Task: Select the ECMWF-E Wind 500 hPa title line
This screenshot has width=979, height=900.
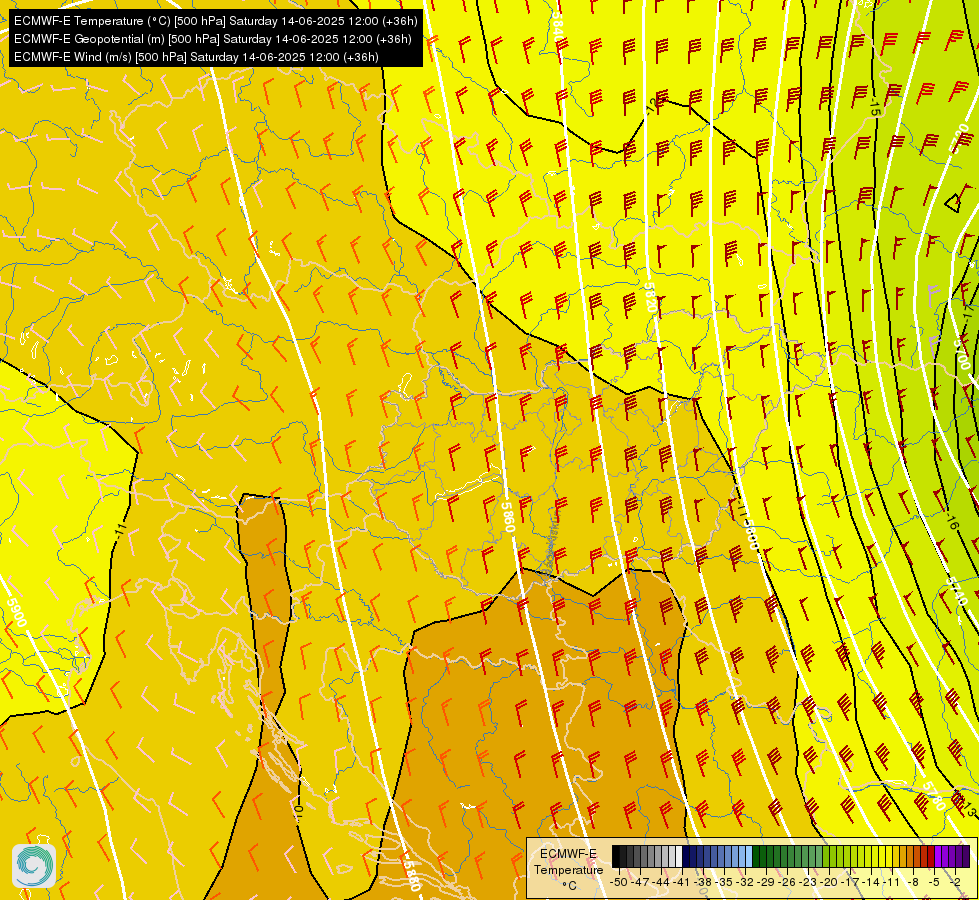Action: click(196, 57)
